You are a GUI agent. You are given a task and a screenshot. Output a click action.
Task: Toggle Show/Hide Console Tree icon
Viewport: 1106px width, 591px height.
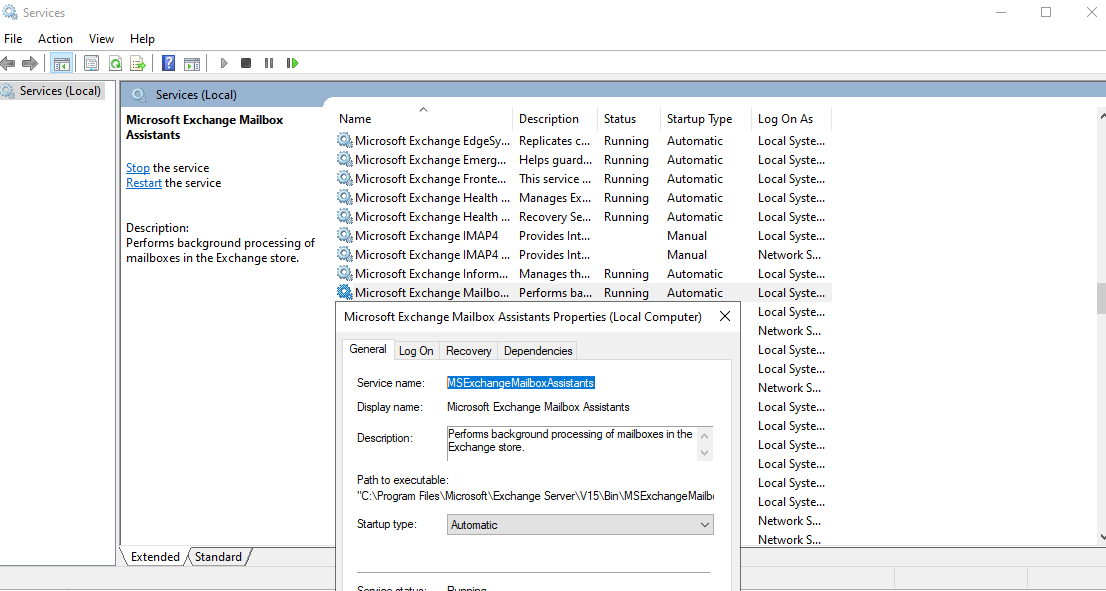[x=61, y=63]
